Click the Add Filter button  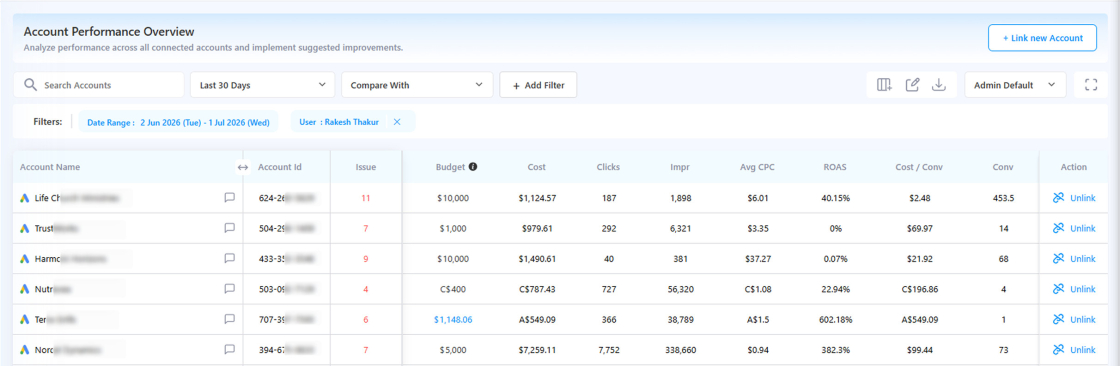pyautogui.click(x=538, y=85)
